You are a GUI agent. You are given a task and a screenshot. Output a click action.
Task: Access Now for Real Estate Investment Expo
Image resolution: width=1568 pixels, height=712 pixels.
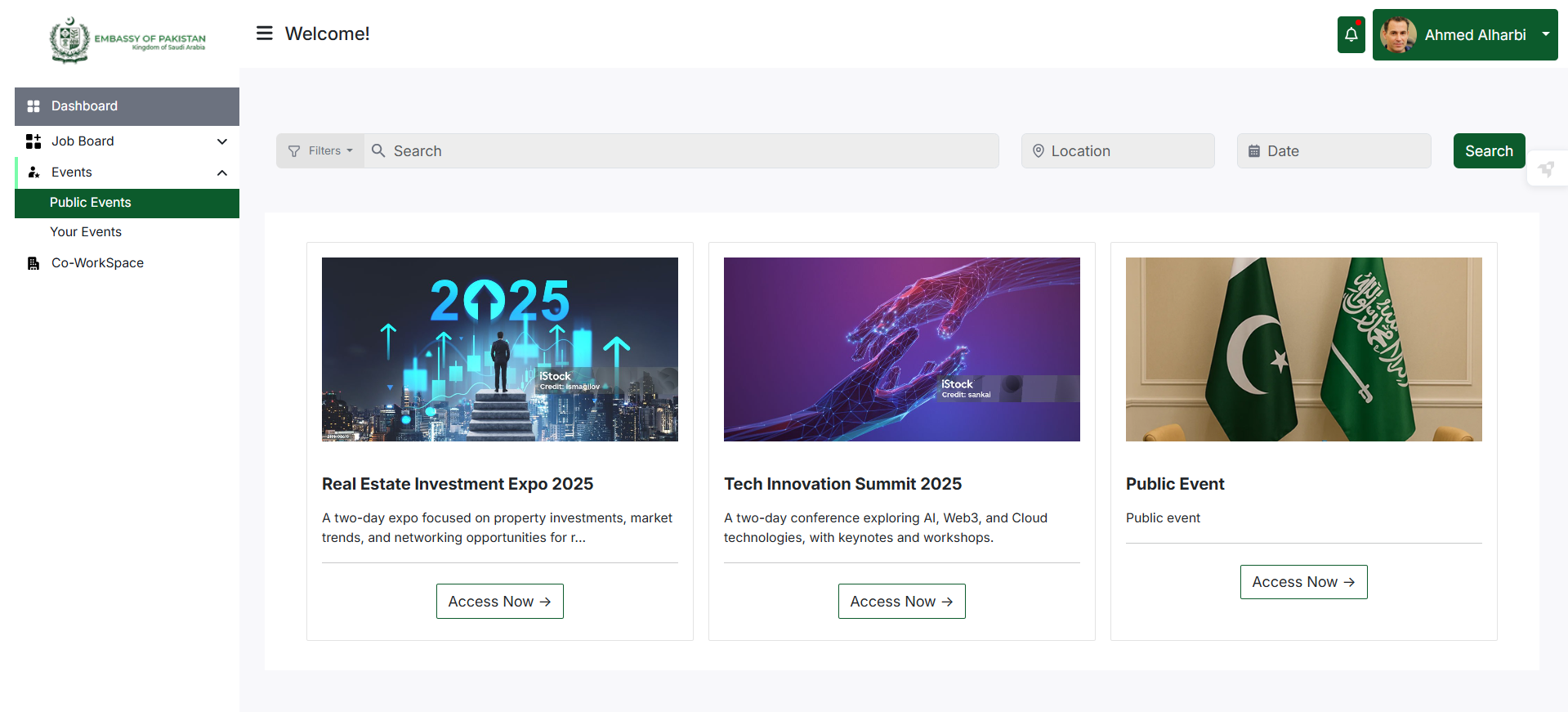(x=499, y=602)
